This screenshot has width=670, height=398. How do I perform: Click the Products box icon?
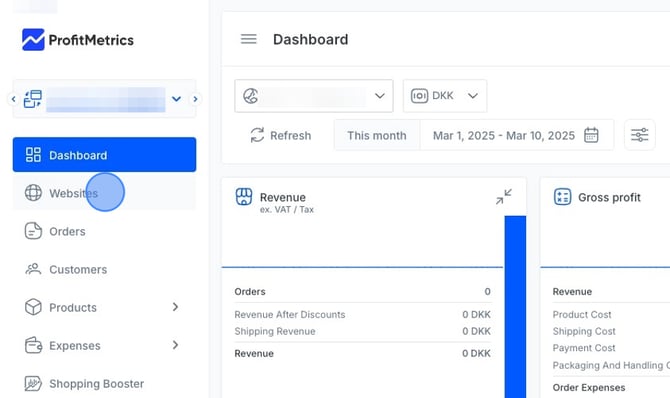tap(33, 307)
